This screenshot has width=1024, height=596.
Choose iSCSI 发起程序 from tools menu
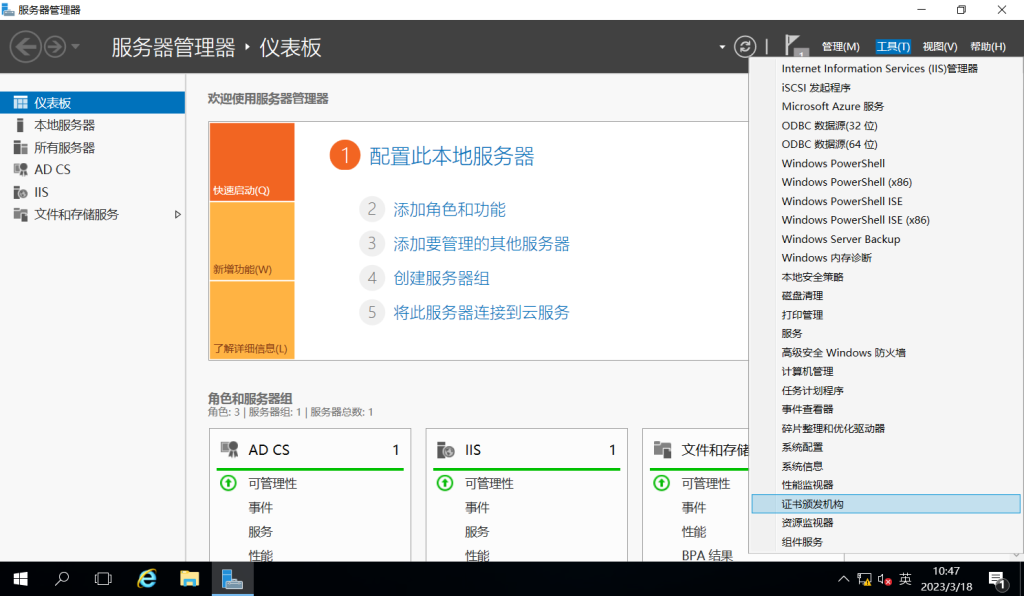click(886, 87)
